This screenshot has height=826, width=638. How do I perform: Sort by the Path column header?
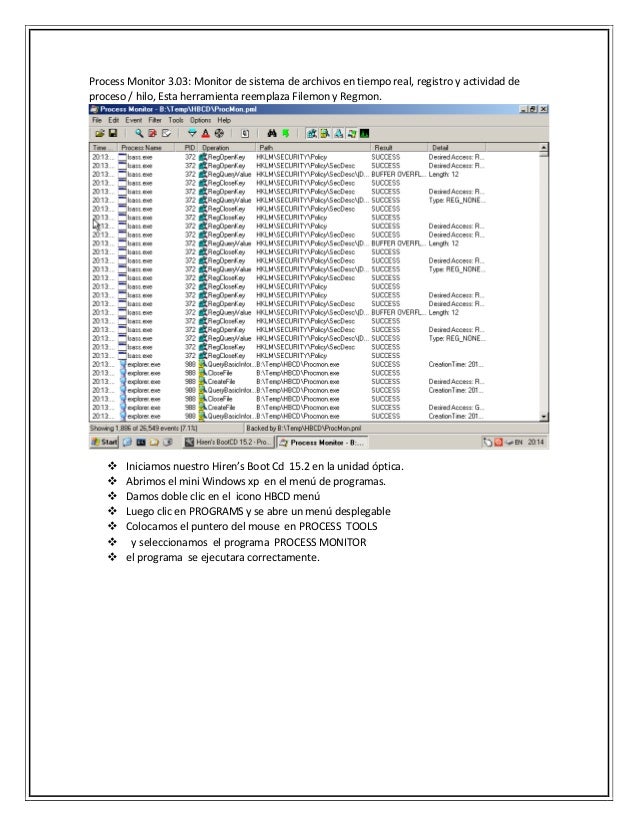(x=312, y=148)
